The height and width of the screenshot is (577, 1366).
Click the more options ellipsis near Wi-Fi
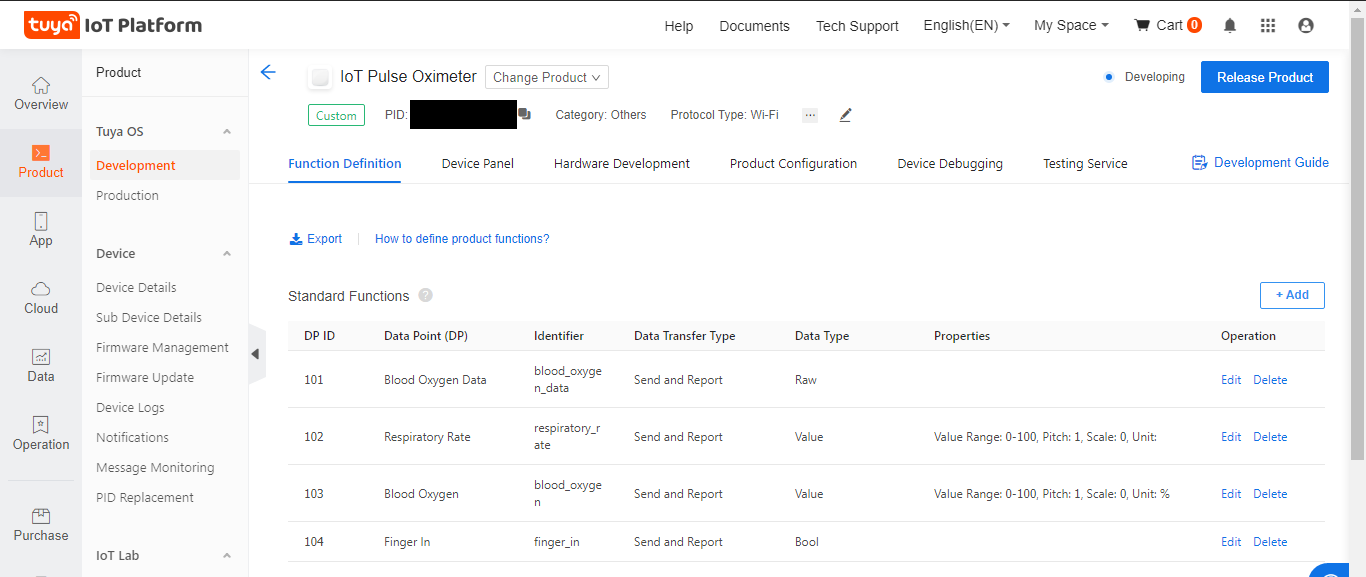tap(810, 115)
